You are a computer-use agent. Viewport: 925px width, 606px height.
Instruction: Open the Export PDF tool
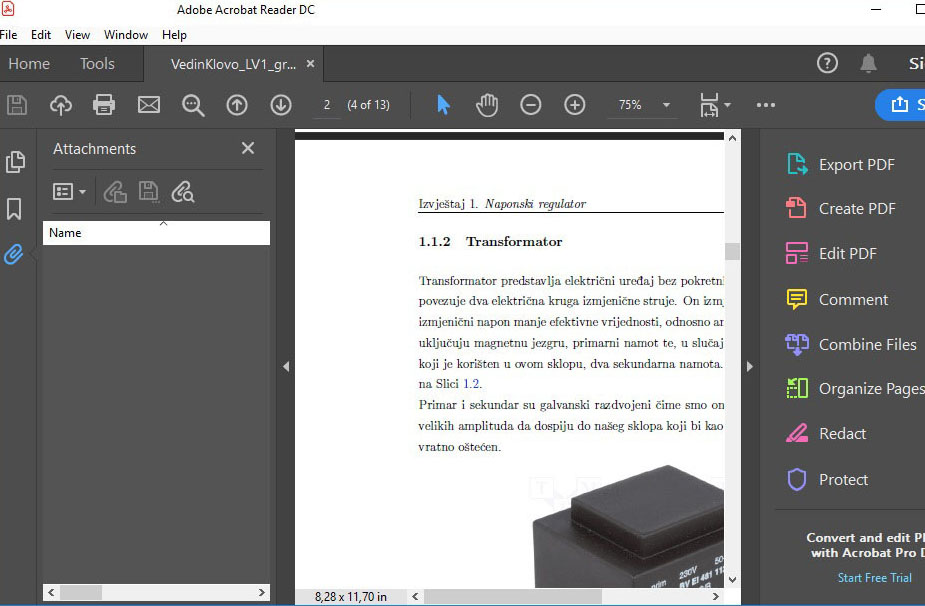[856, 165]
